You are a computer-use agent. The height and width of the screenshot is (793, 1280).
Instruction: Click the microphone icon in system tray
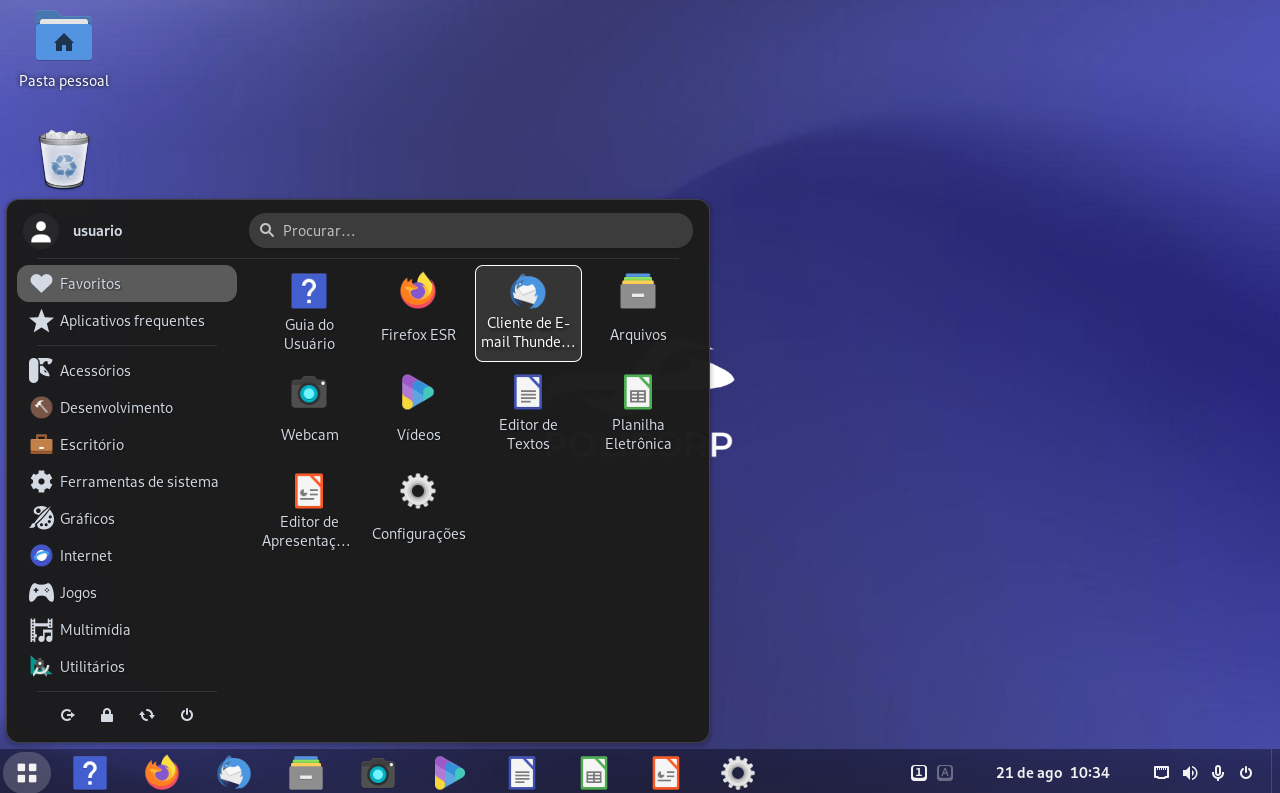[1218, 772]
